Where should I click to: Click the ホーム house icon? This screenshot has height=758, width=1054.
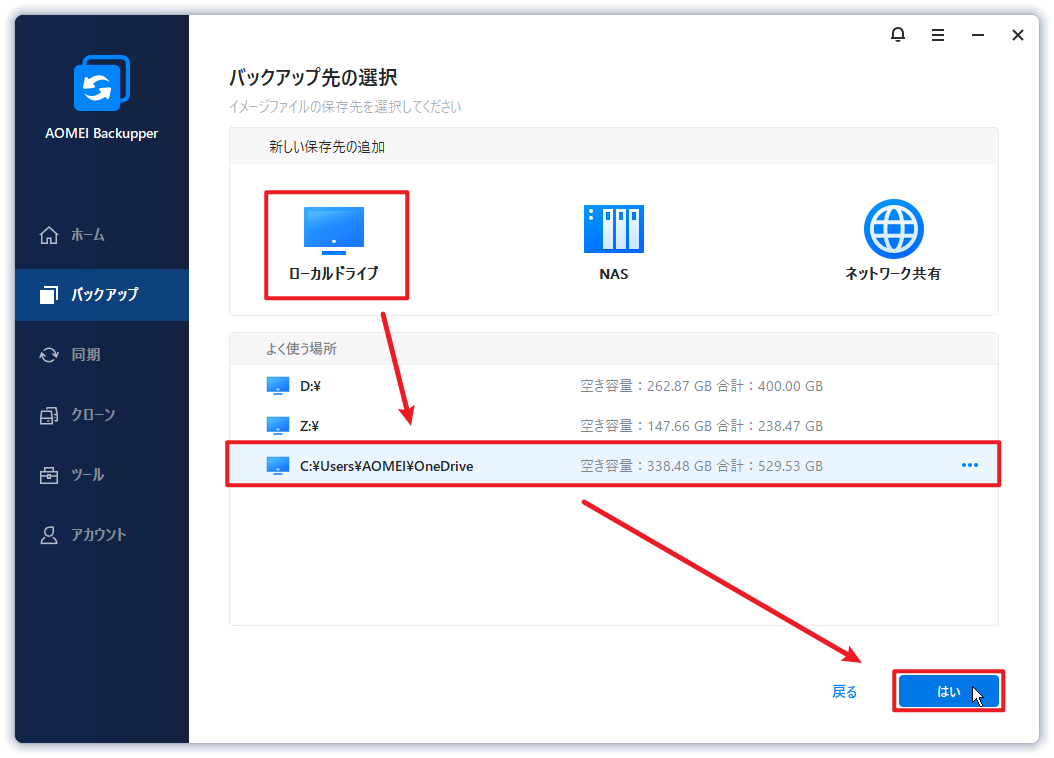(x=49, y=235)
